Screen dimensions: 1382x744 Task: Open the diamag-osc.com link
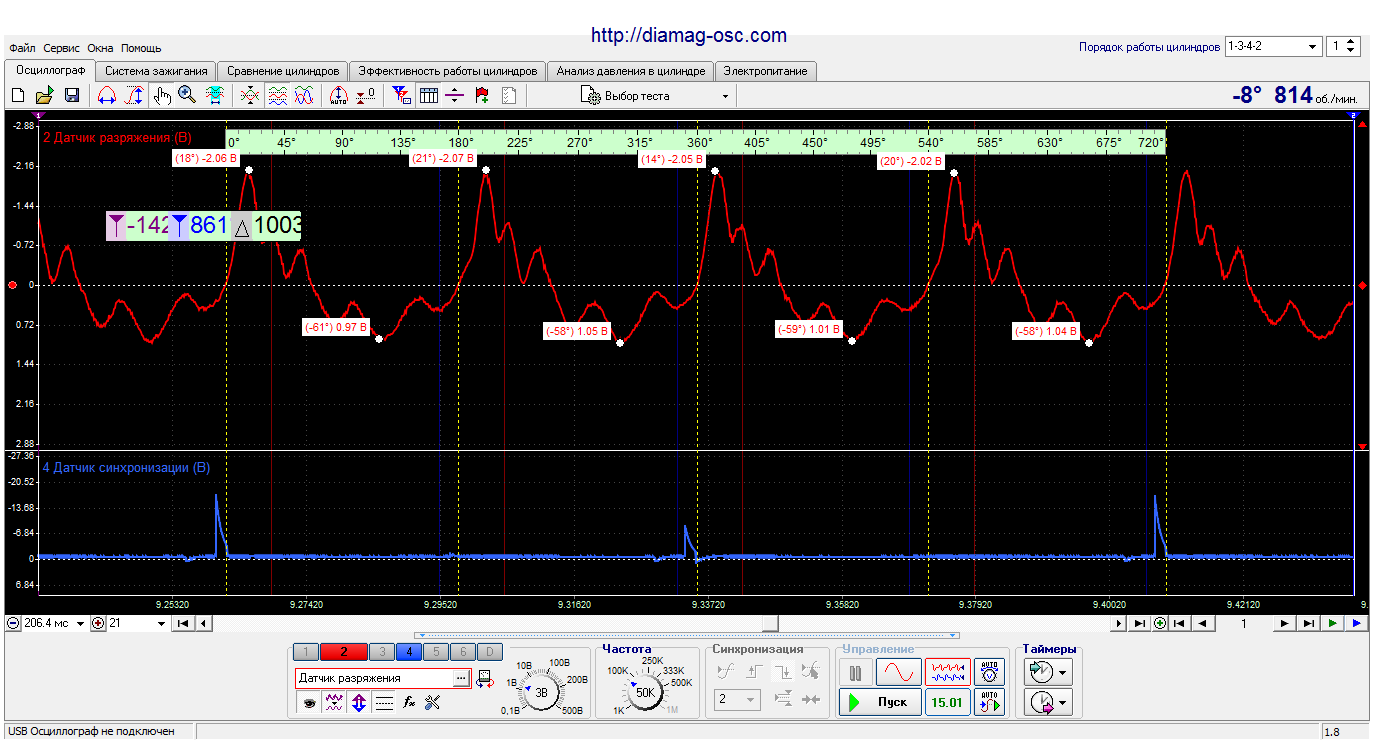click(x=689, y=35)
